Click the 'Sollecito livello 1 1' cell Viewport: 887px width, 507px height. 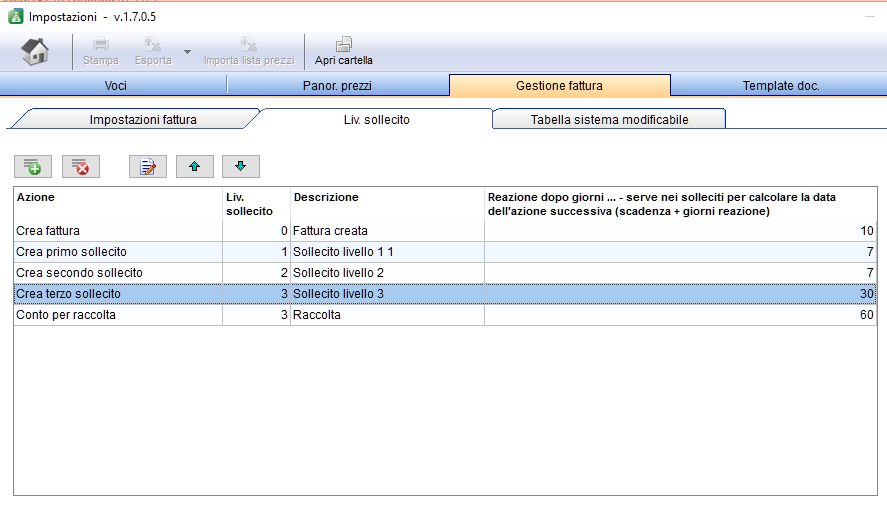[x=387, y=252]
